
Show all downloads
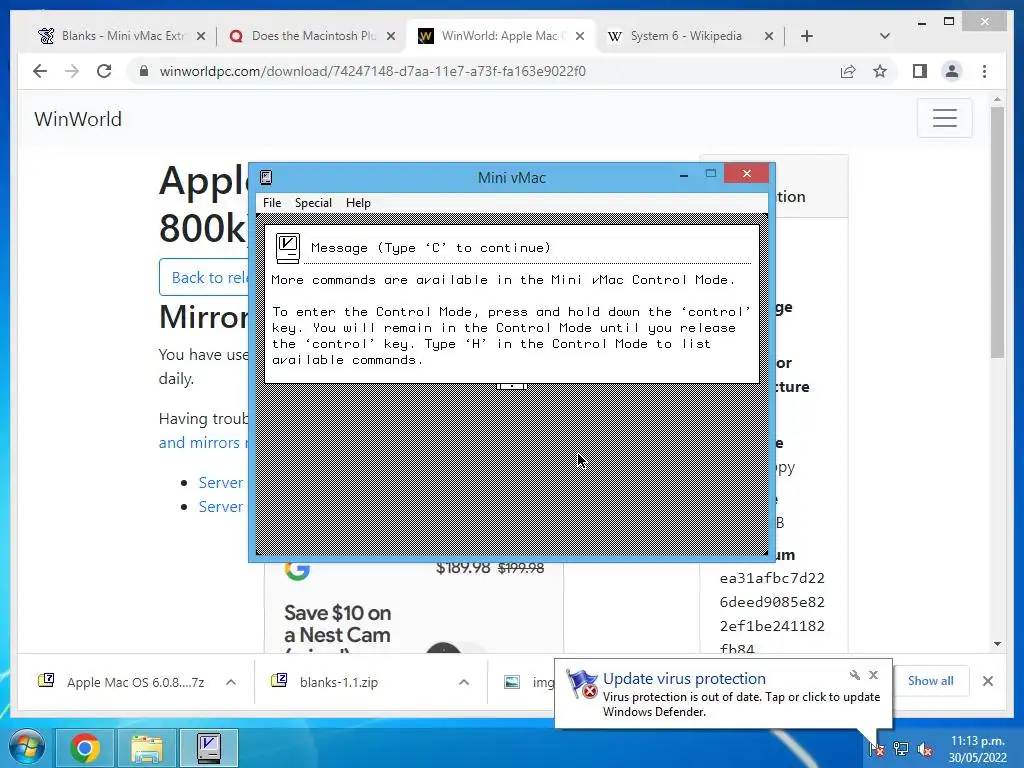click(931, 681)
